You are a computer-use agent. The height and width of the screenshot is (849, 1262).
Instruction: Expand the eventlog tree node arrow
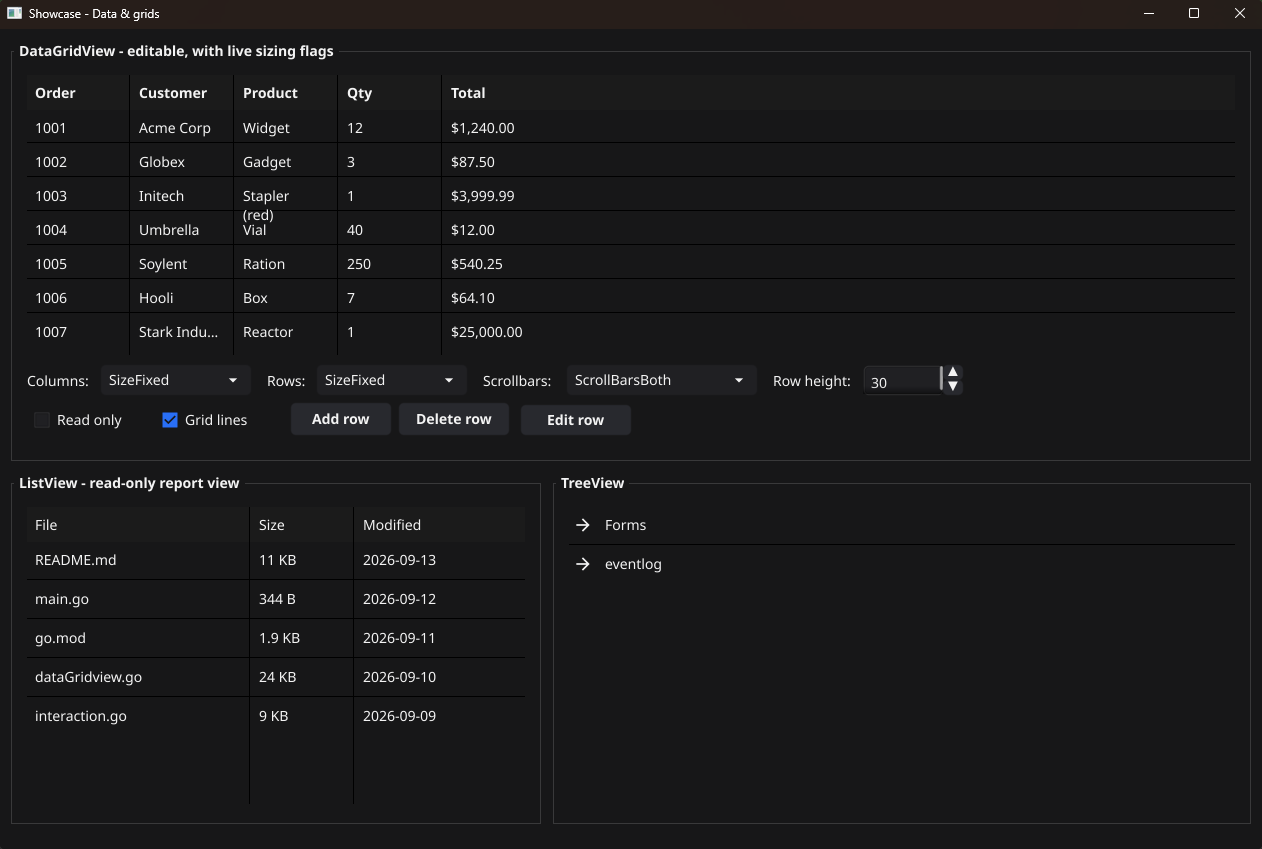click(583, 564)
